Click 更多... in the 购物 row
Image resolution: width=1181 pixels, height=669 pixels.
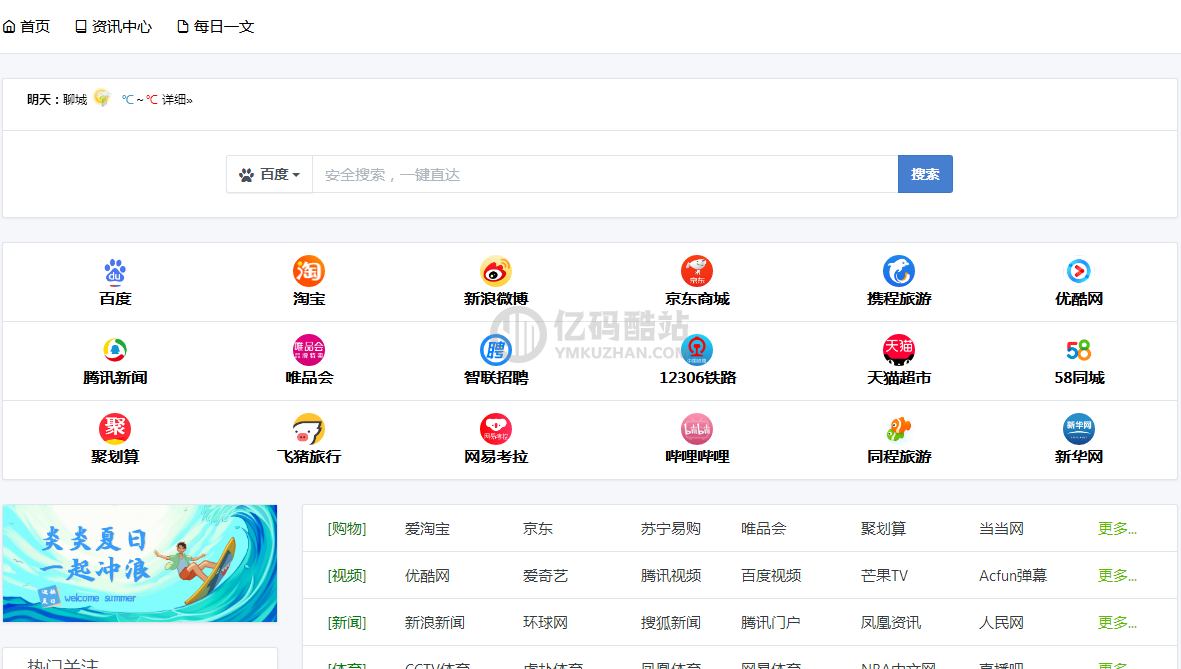point(1117,529)
